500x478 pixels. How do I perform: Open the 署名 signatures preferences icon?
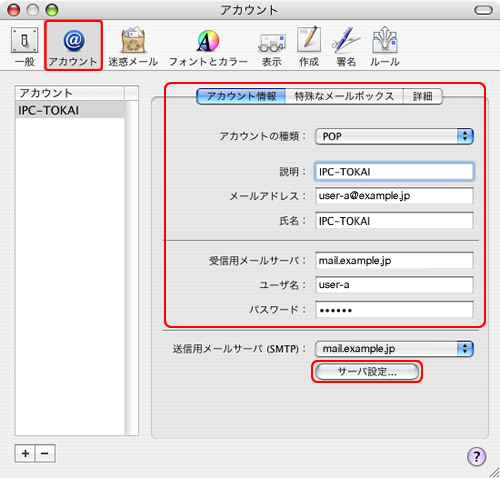tap(346, 47)
